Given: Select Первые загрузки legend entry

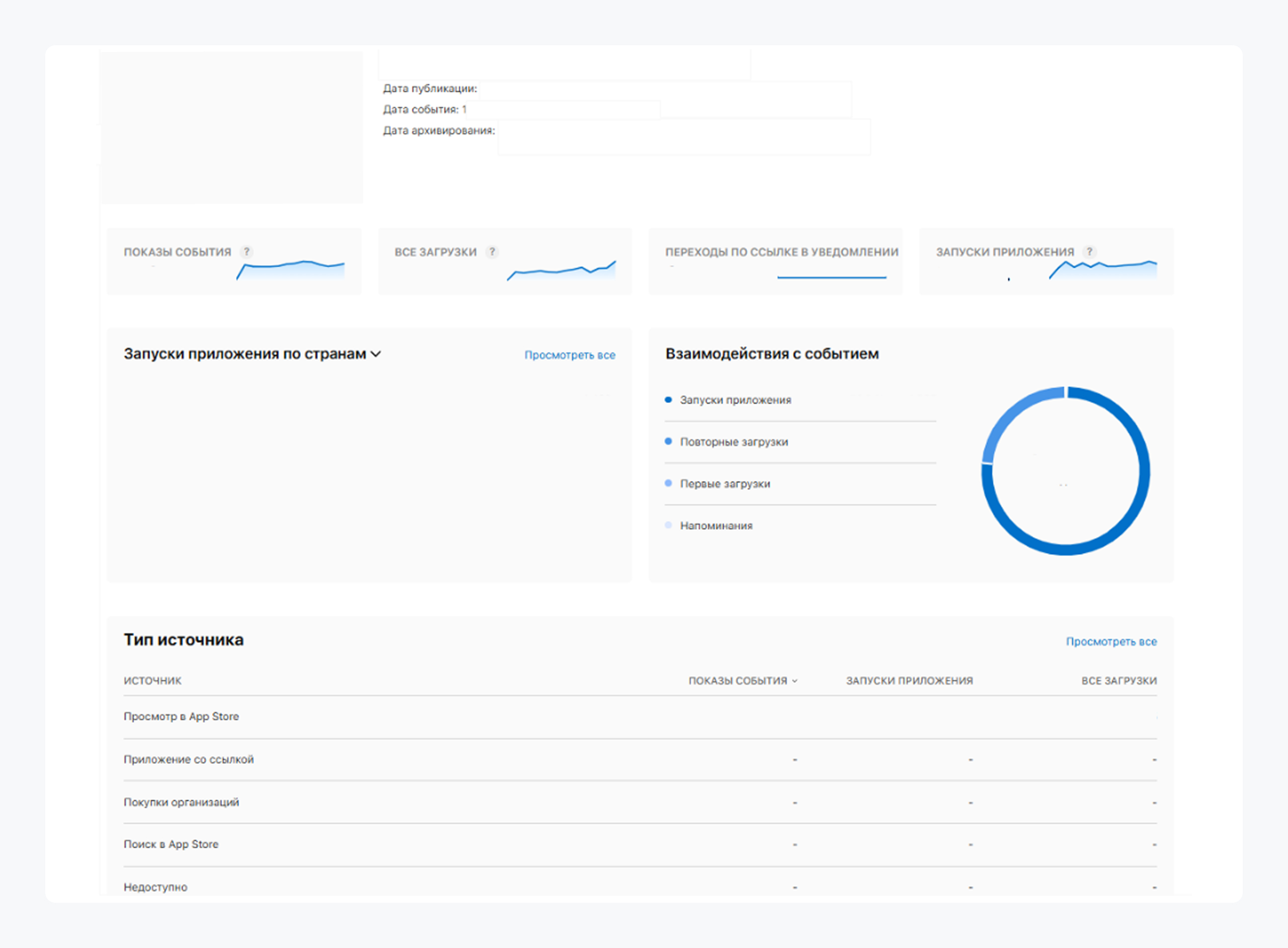Looking at the screenshot, I should [x=725, y=484].
